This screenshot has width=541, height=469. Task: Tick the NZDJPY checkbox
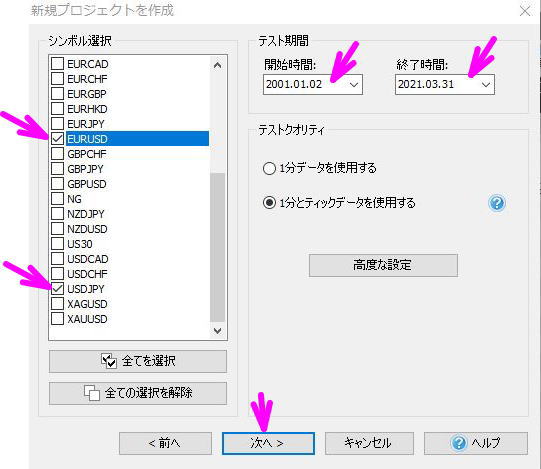(57, 214)
